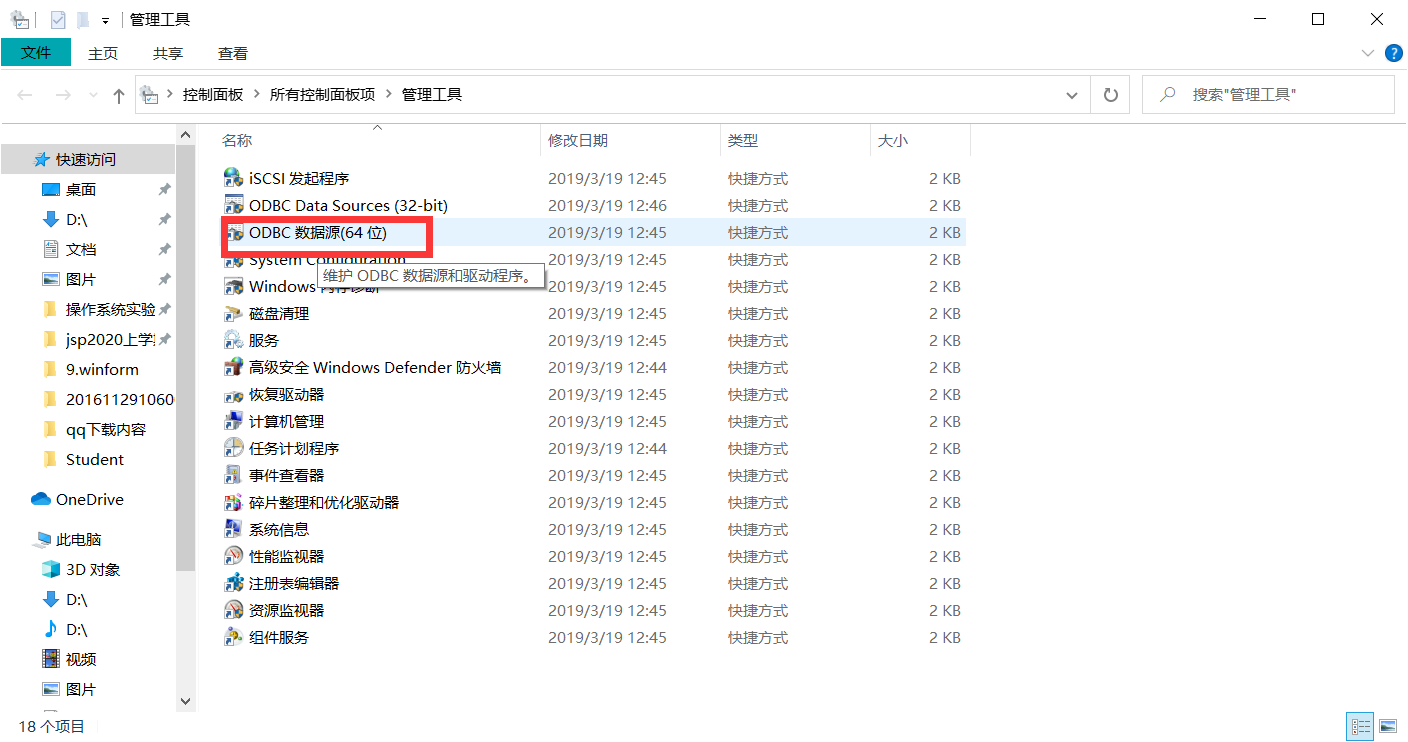Click 控制面板 breadcrumb in address bar
This screenshot has height=742, width=1408.
213,95
